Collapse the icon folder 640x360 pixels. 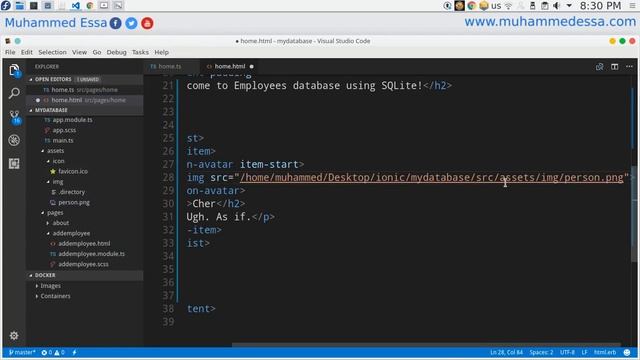(58, 161)
